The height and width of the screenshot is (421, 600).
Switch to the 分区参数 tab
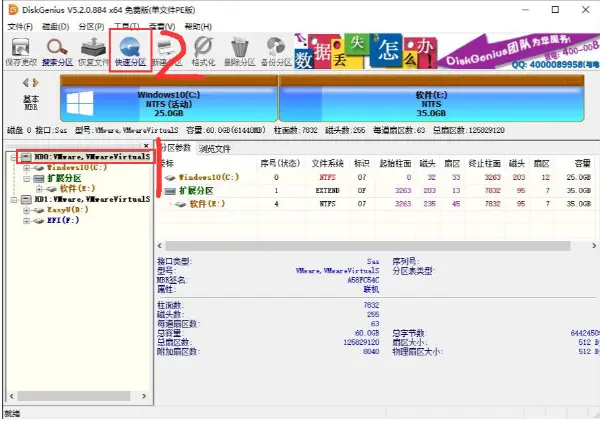click(174, 148)
